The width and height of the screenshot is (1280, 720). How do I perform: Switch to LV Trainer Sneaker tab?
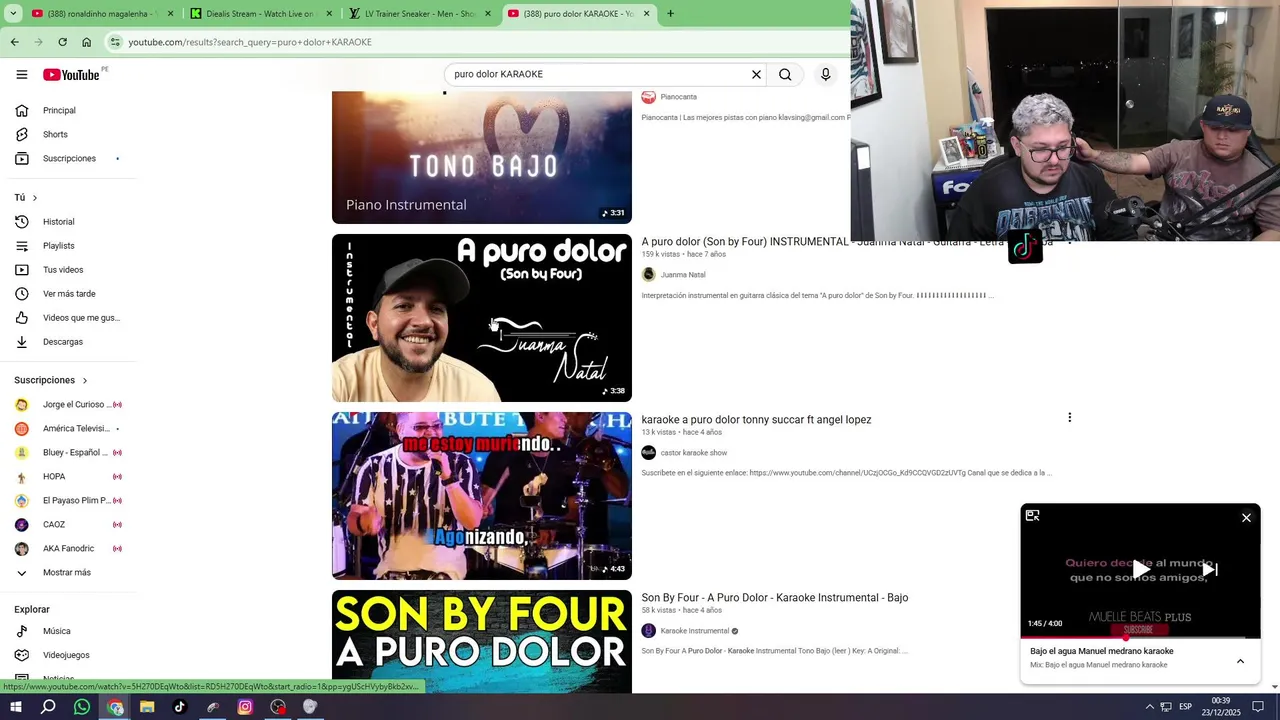coord(420,14)
